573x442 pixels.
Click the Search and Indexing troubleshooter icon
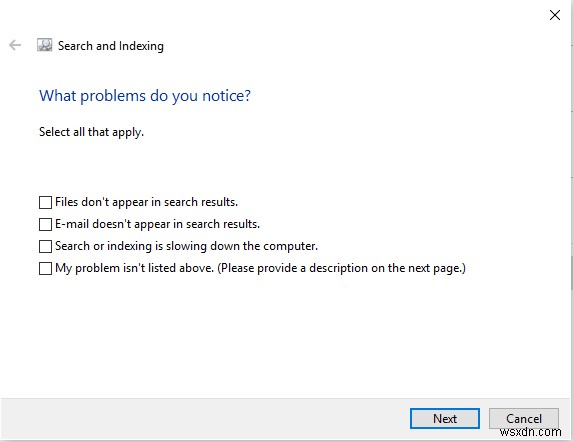(45, 45)
